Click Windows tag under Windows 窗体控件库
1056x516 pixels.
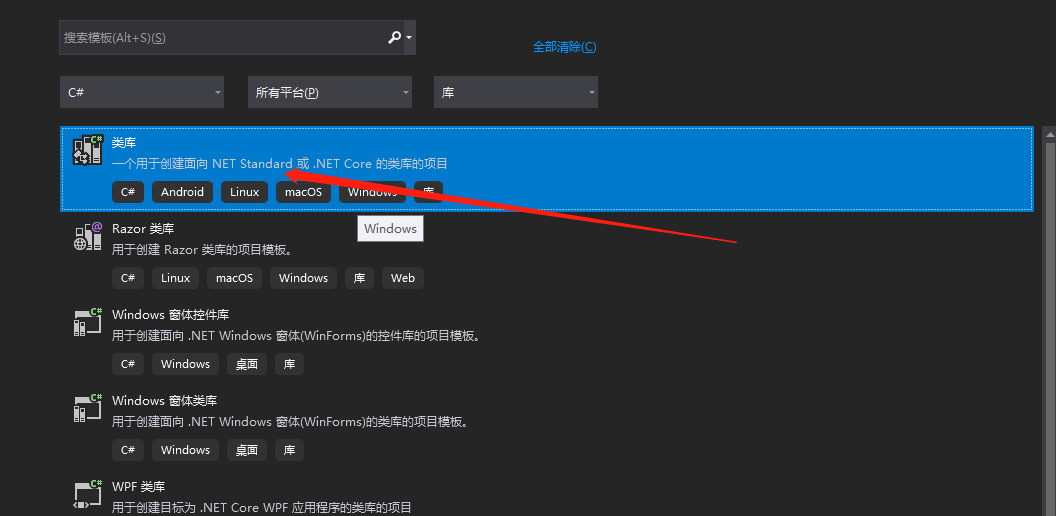tap(186, 364)
